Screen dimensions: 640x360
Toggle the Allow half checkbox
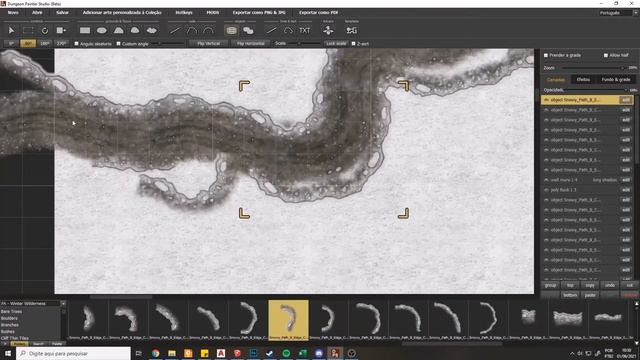point(606,55)
